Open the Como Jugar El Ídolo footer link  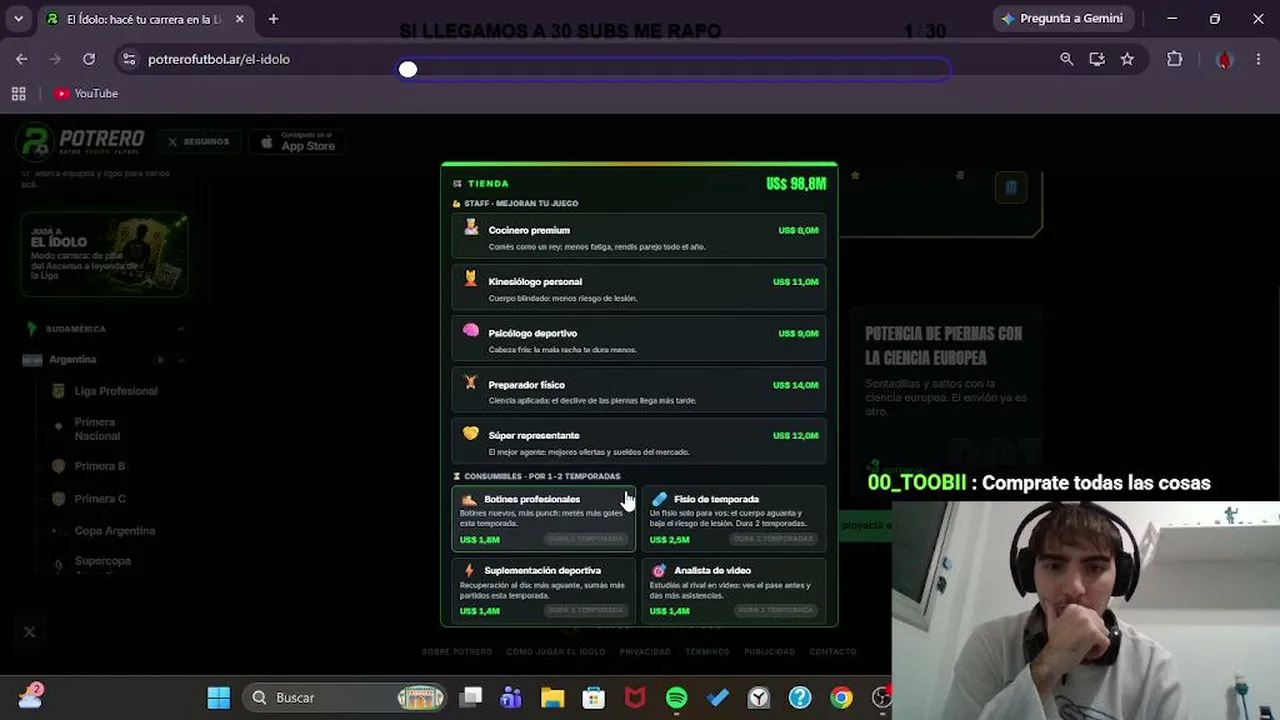(x=556, y=652)
